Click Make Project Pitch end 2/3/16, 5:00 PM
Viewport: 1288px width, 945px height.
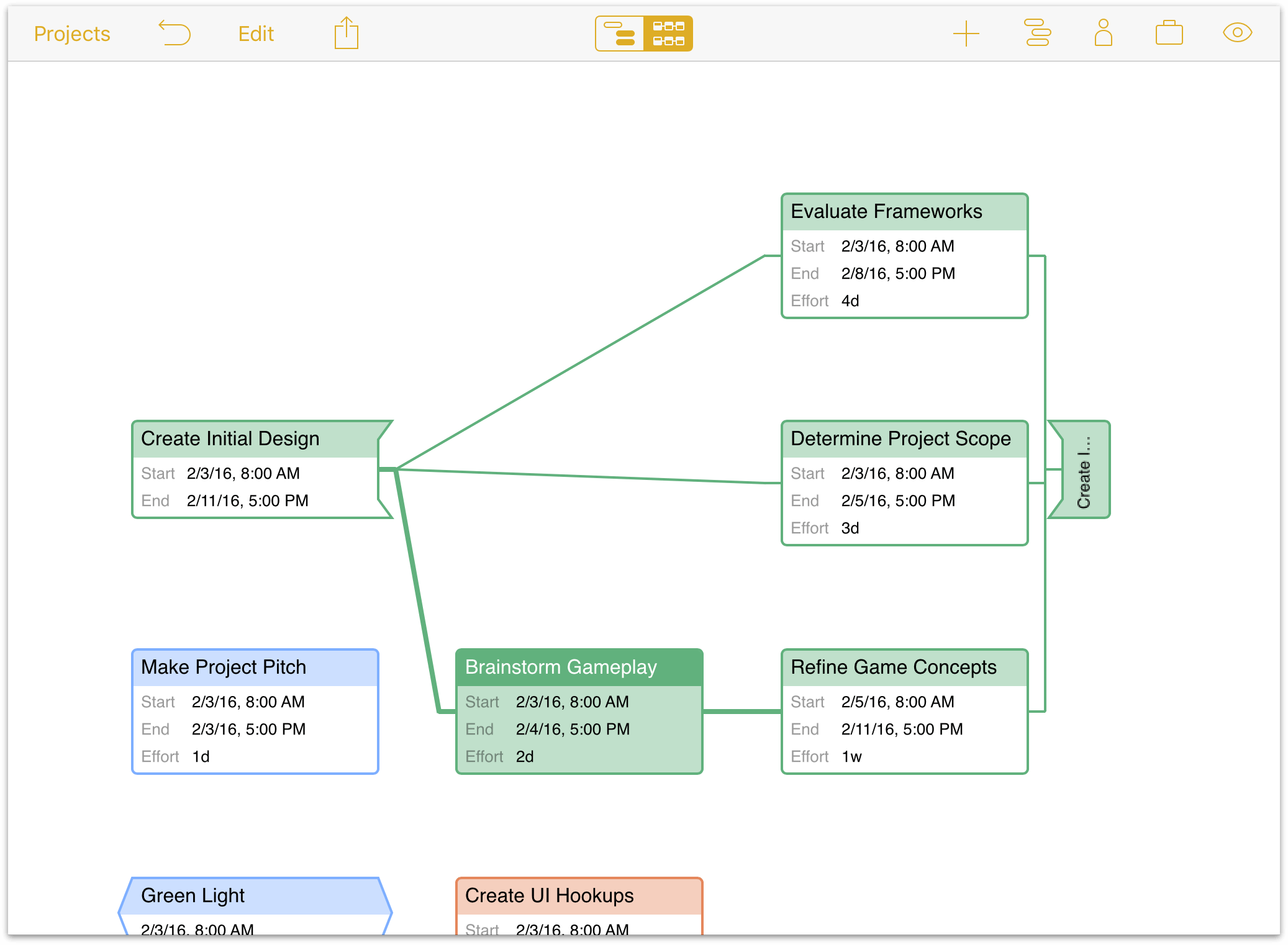click(x=248, y=730)
